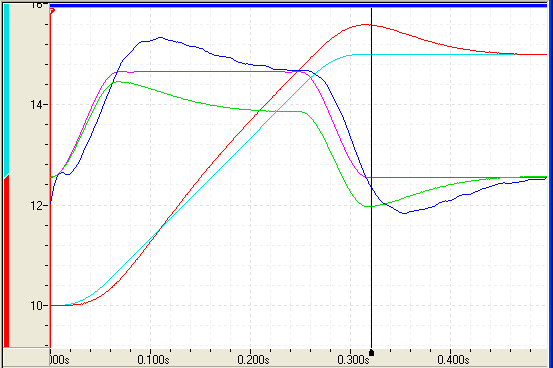This screenshot has width=553, height=368.
Task: Click the blue curve's lowest dip
Action: pyautogui.click(x=404, y=213)
